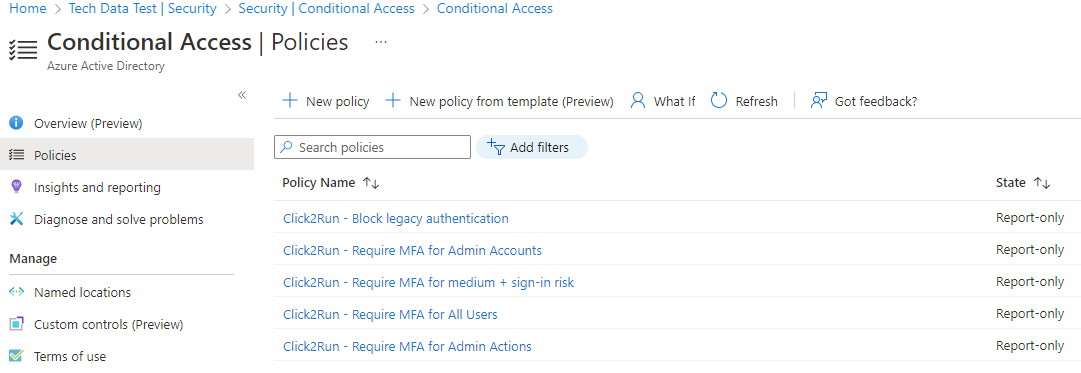Viewport: 1081px width, 373px height.
Task: Open Terms of use sidebar item
Action: click(x=70, y=356)
